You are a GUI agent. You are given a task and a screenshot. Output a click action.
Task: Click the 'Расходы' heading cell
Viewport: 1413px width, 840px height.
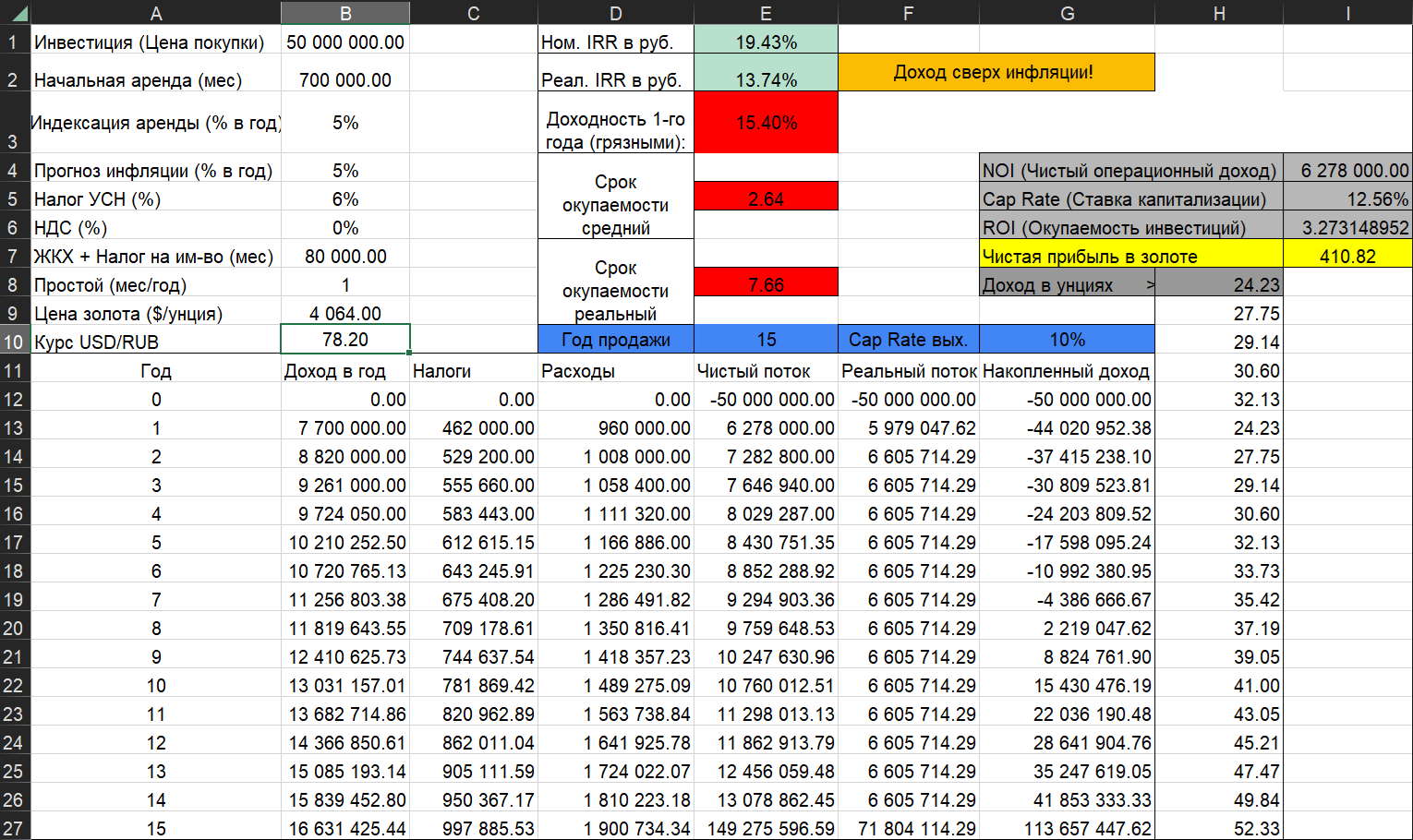tap(616, 370)
